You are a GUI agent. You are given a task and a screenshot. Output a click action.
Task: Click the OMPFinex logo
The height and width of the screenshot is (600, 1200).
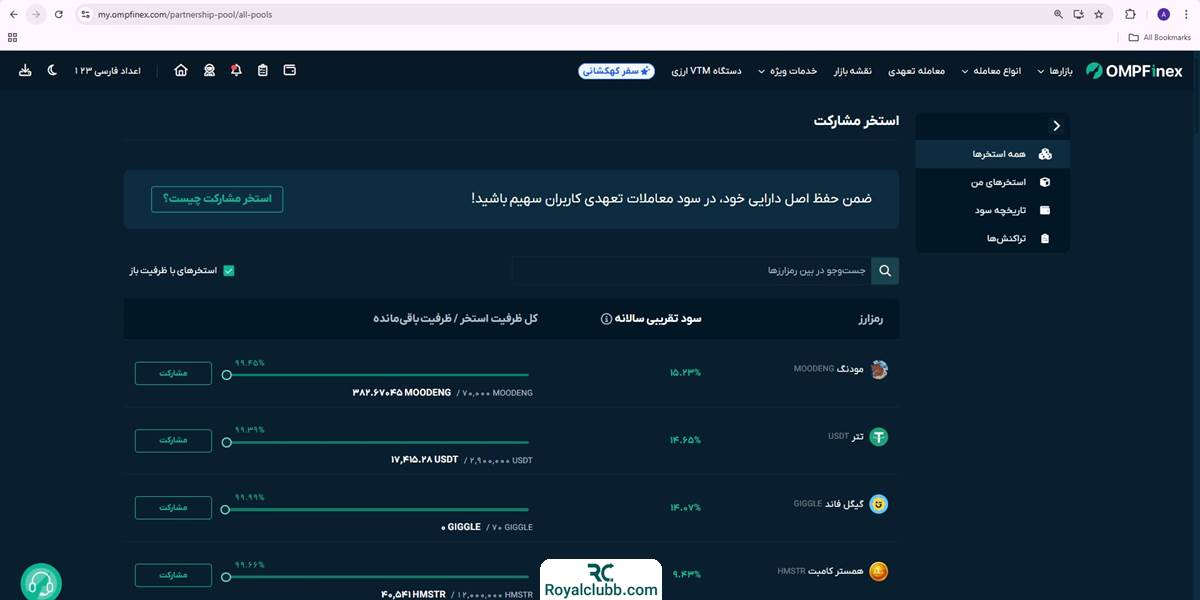[1135, 71]
